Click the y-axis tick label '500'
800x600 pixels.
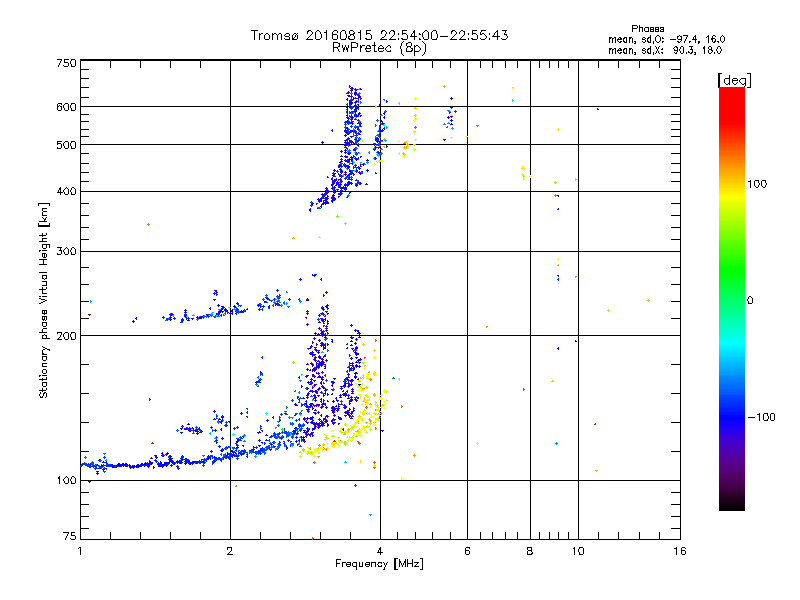coord(66,145)
